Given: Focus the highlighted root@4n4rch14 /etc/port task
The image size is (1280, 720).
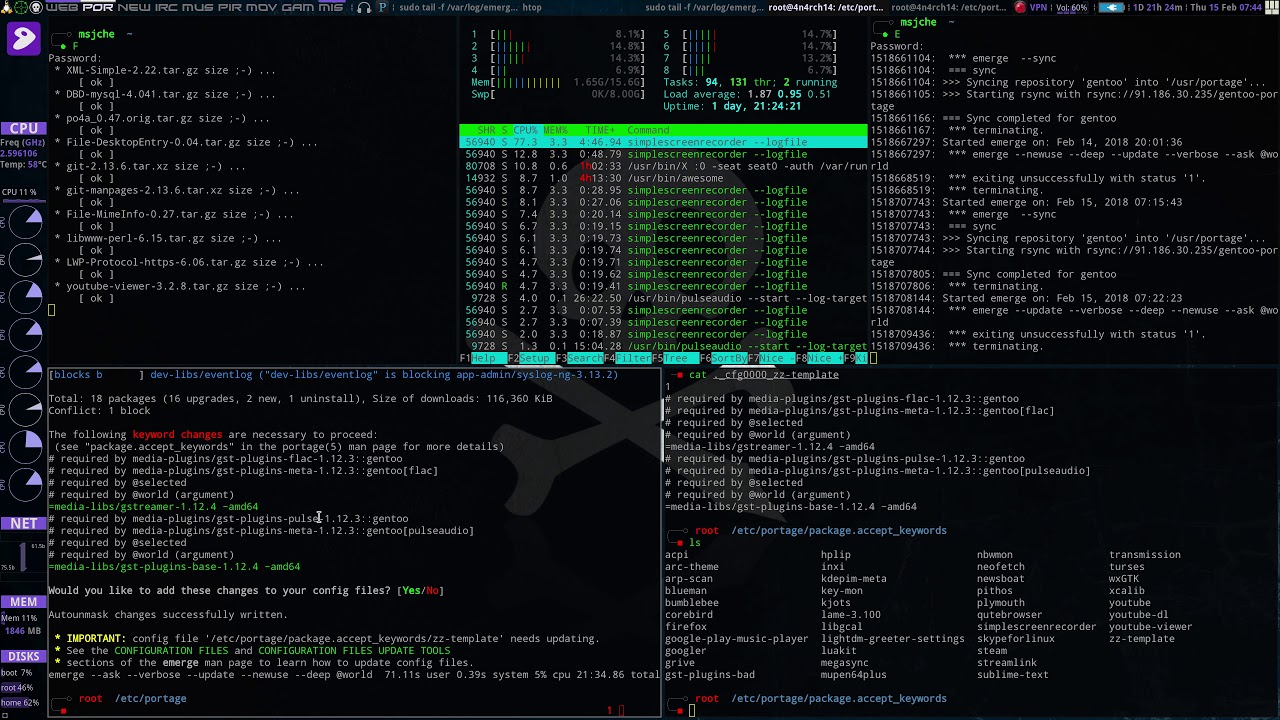Looking at the screenshot, I should pyautogui.click(x=825, y=7).
